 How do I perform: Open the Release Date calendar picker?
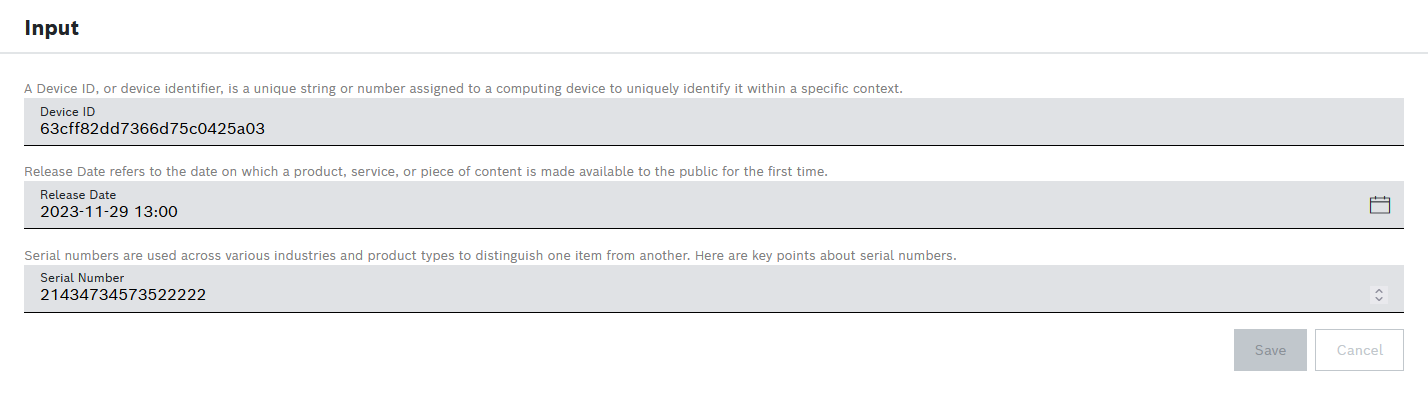[1379, 205]
